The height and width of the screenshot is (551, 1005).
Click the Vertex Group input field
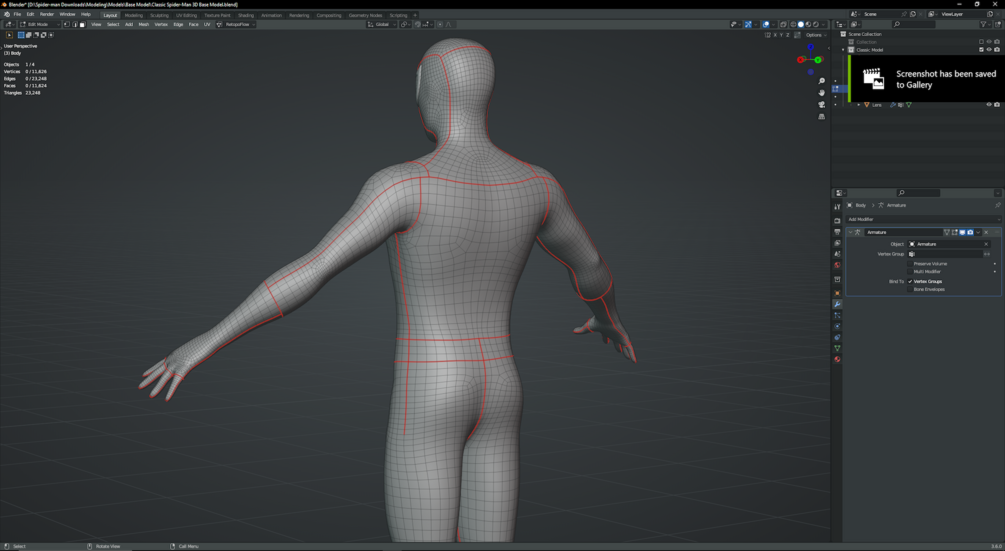click(x=945, y=254)
